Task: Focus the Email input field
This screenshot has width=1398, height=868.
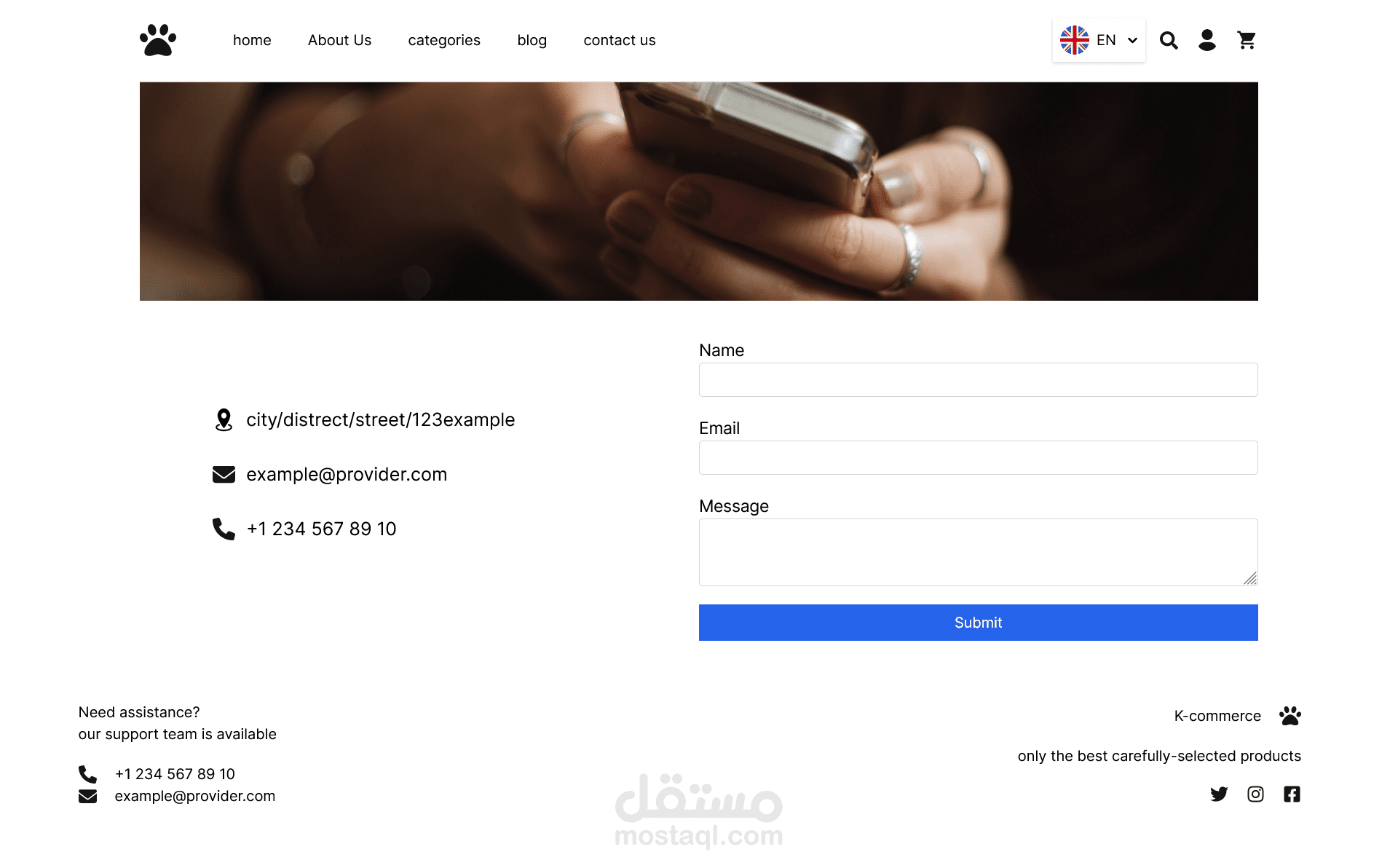Action: tap(979, 457)
